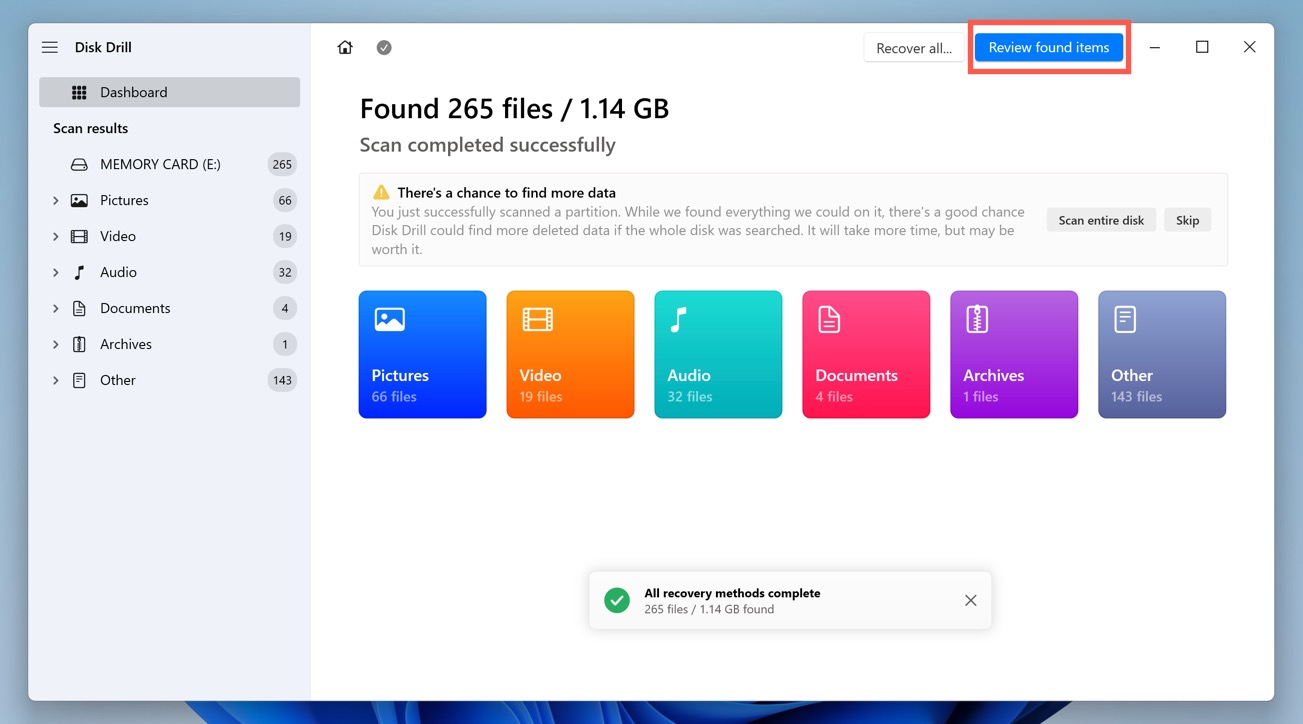1303x724 pixels.
Task: Open the hamburger menu beside Disk Drill
Action: tap(50, 47)
